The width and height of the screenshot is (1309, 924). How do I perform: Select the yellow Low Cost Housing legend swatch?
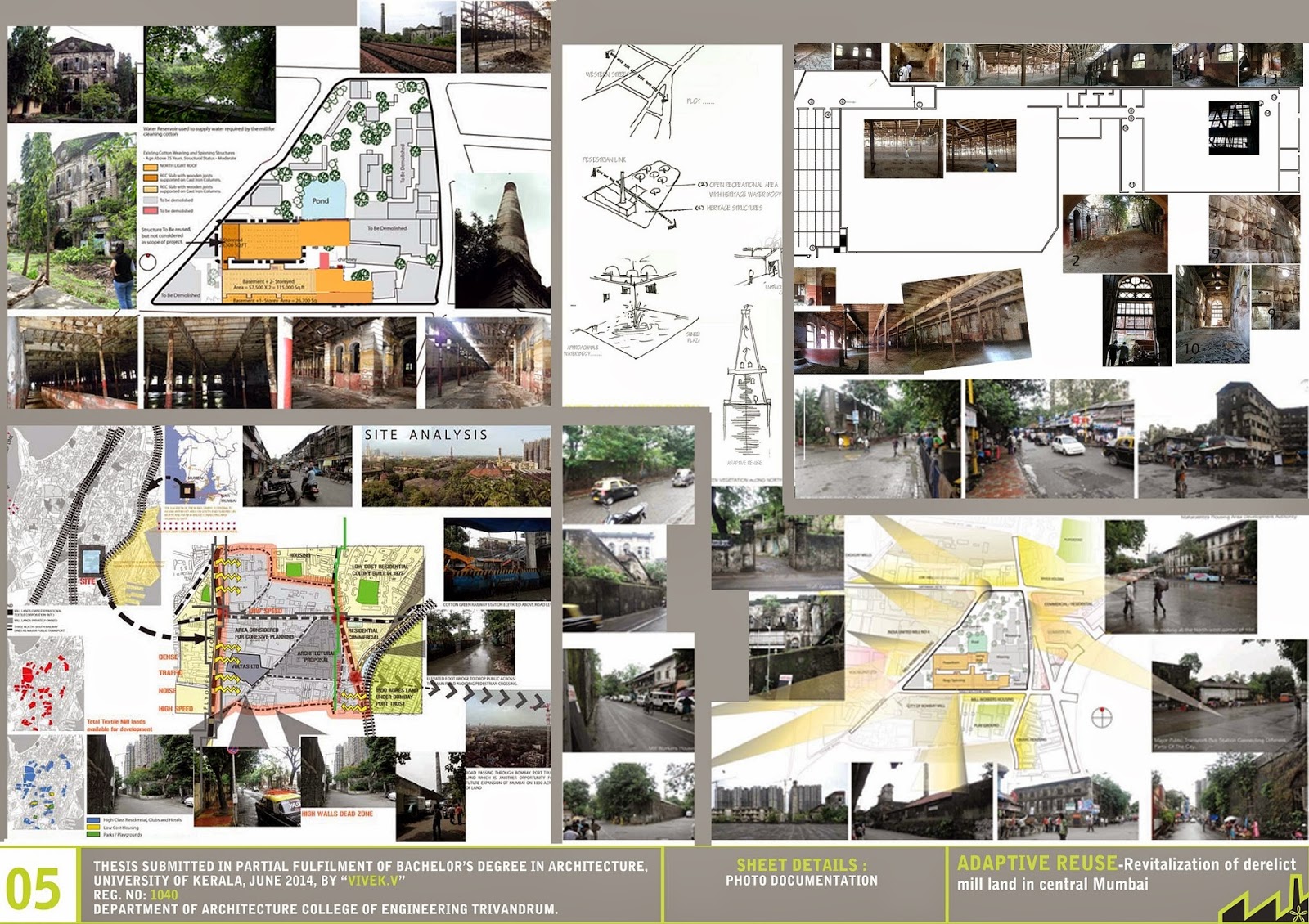point(92,828)
